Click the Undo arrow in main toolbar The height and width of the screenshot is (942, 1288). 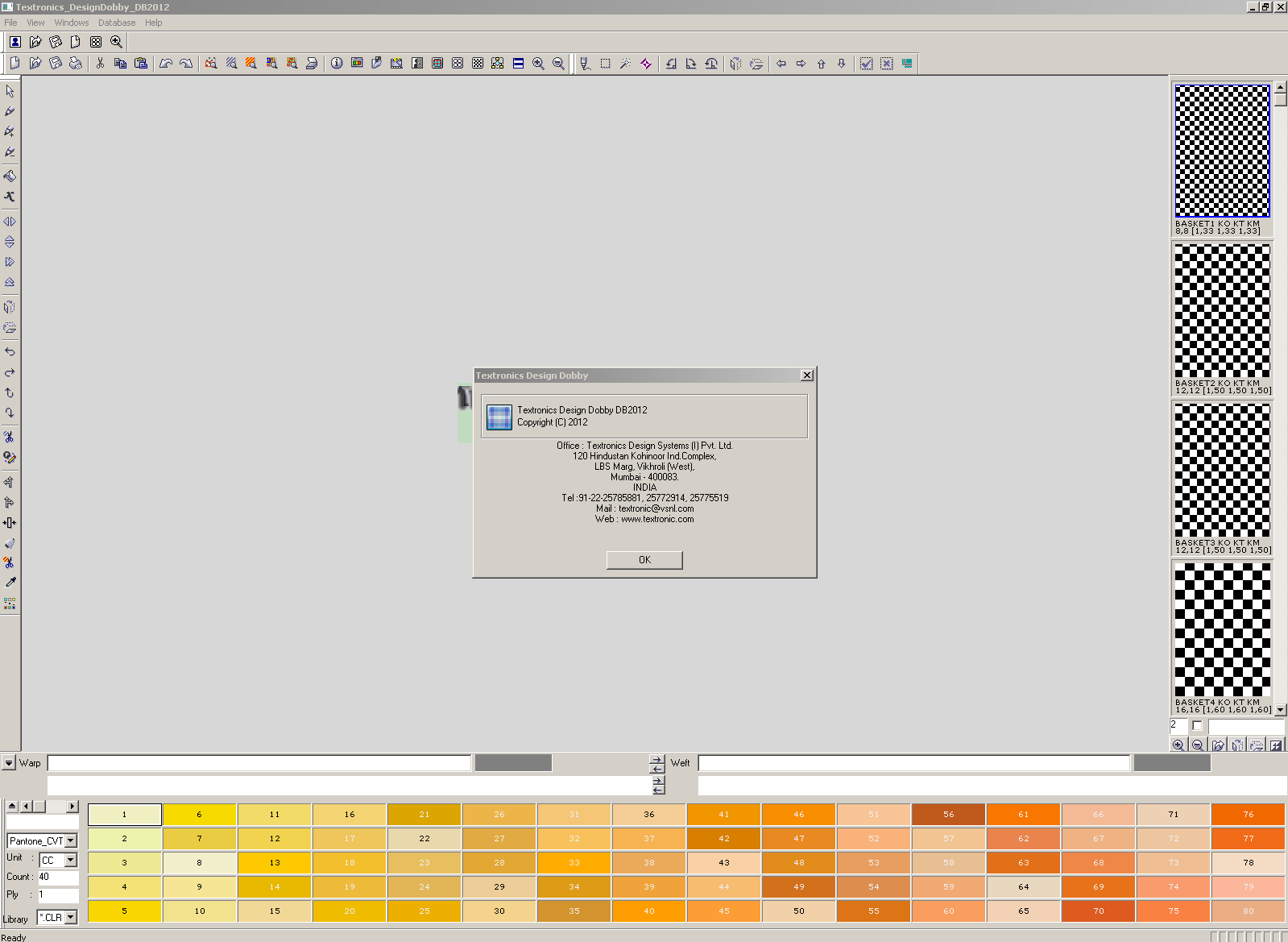click(x=166, y=64)
